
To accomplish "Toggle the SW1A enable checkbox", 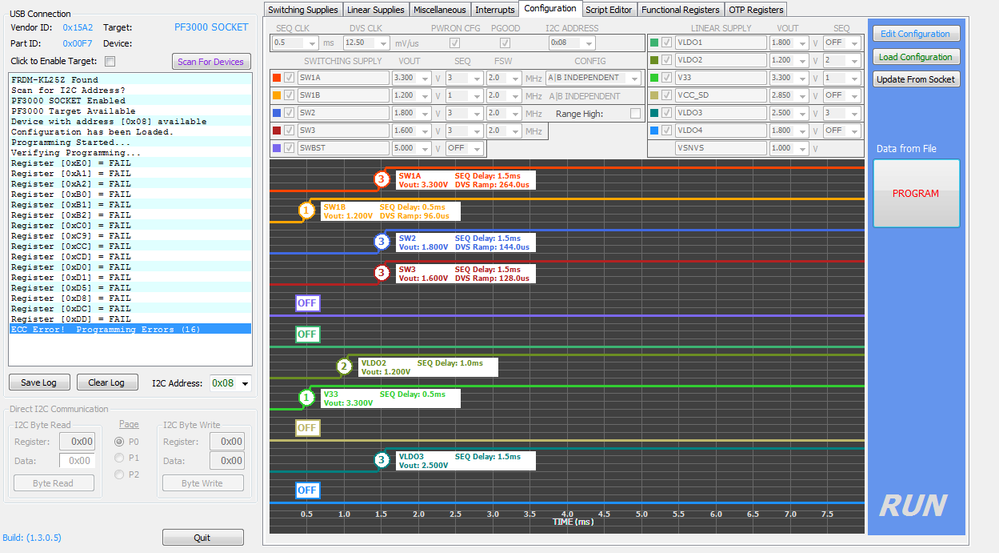I will pos(289,78).
